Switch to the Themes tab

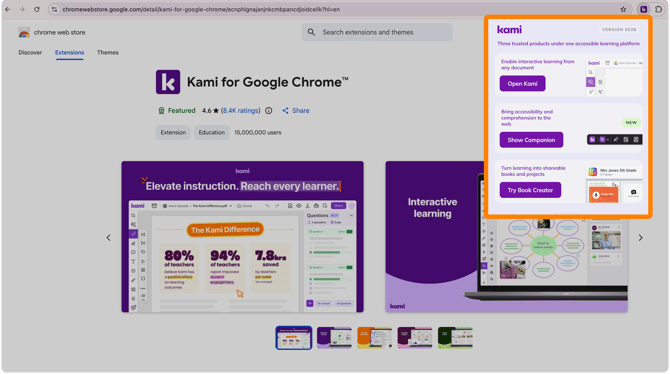click(108, 53)
